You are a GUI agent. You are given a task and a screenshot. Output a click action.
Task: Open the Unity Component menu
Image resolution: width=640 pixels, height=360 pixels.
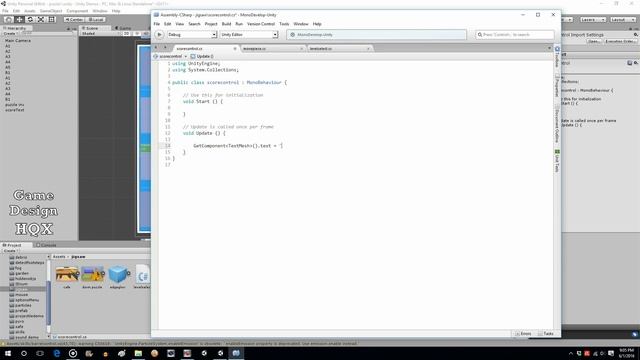point(77,11)
